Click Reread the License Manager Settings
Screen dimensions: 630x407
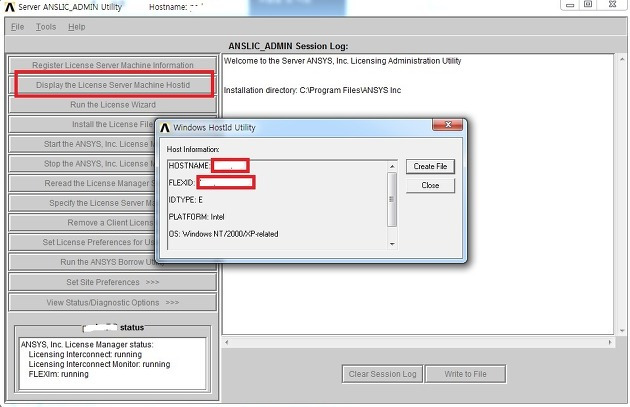[82, 183]
